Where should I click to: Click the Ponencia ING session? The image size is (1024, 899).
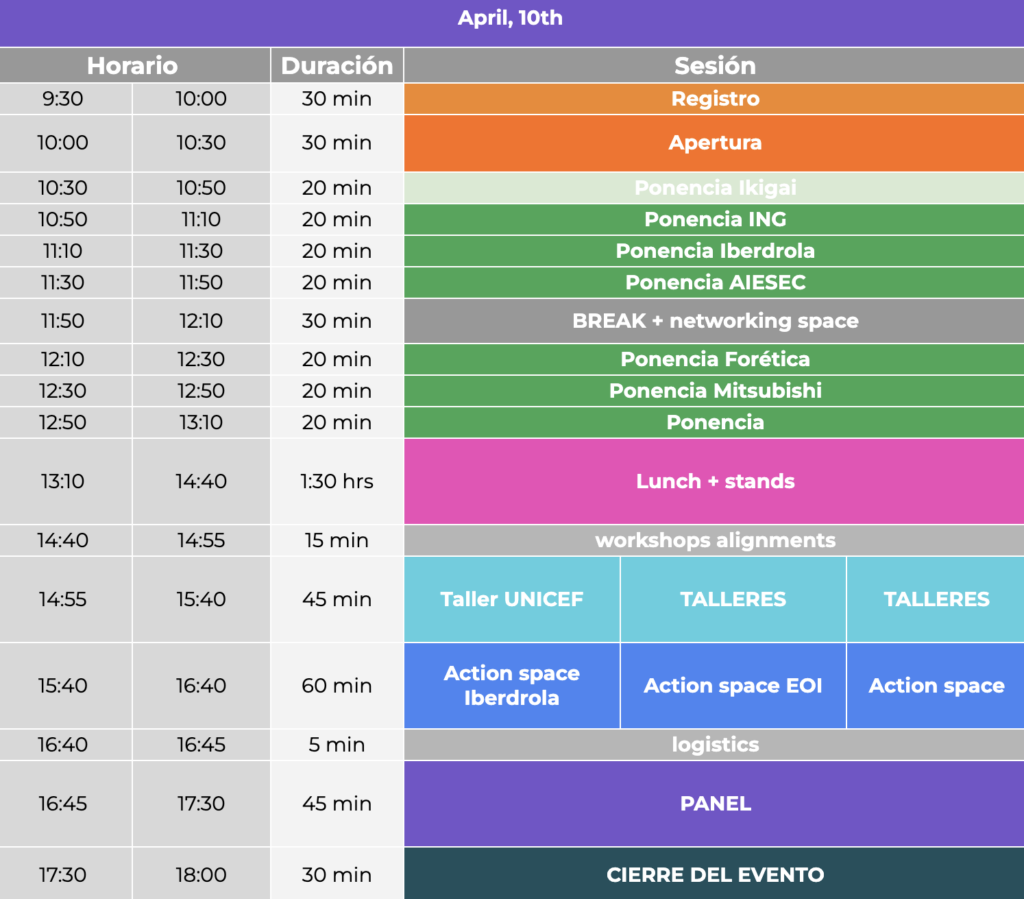coord(714,220)
